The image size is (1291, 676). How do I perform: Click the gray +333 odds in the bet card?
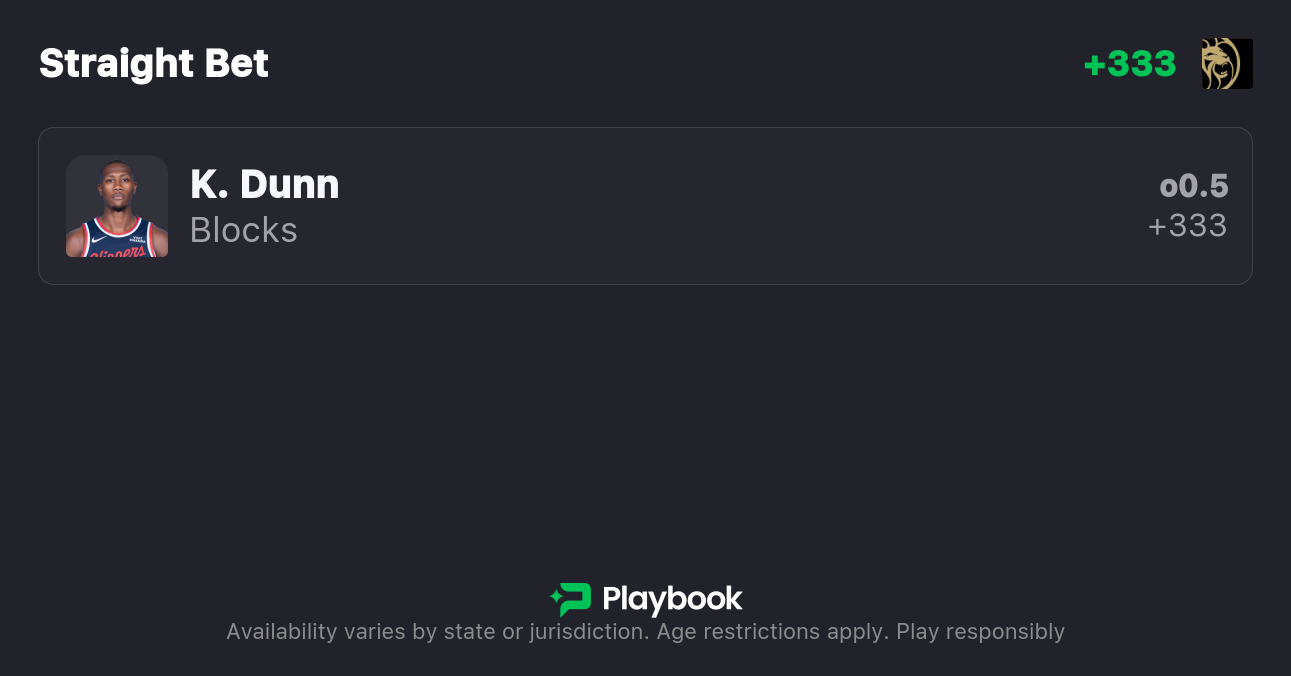coord(1187,226)
